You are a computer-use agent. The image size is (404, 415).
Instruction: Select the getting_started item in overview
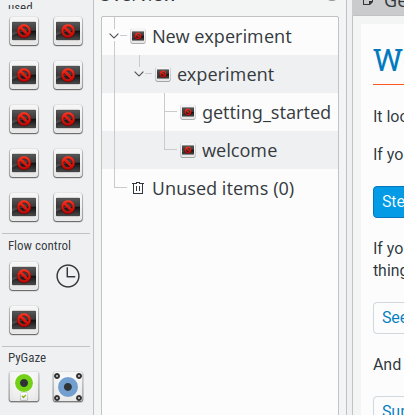pos(266,113)
